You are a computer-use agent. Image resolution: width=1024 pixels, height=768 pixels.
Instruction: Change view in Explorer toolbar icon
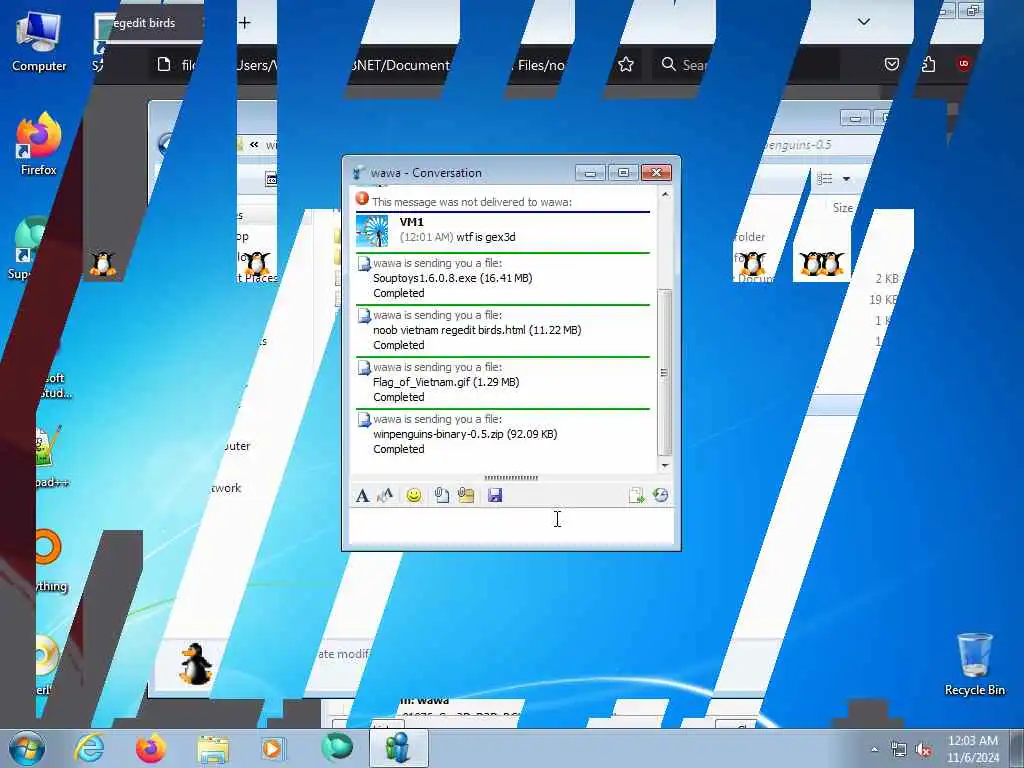click(x=825, y=178)
